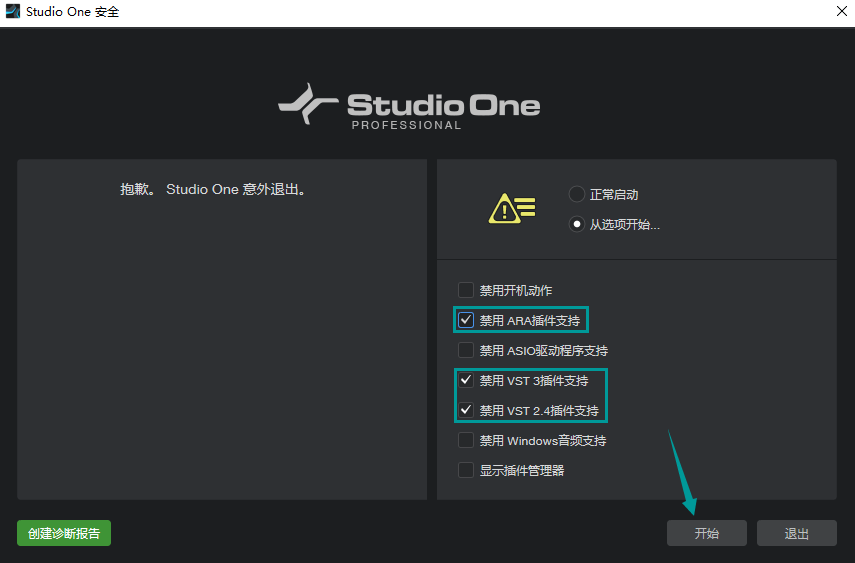Click the yellow warning options icon
The height and width of the screenshot is (563, 855).
(x=512, y=208)
